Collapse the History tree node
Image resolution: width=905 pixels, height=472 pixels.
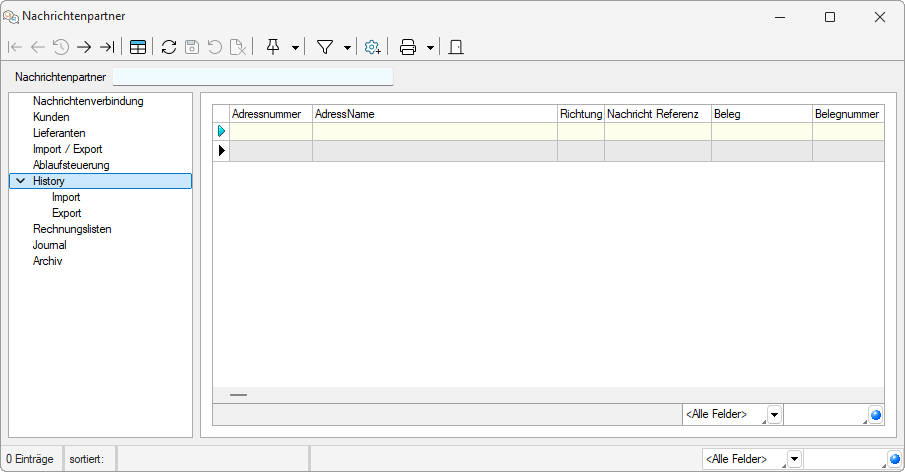coord(20,181)
